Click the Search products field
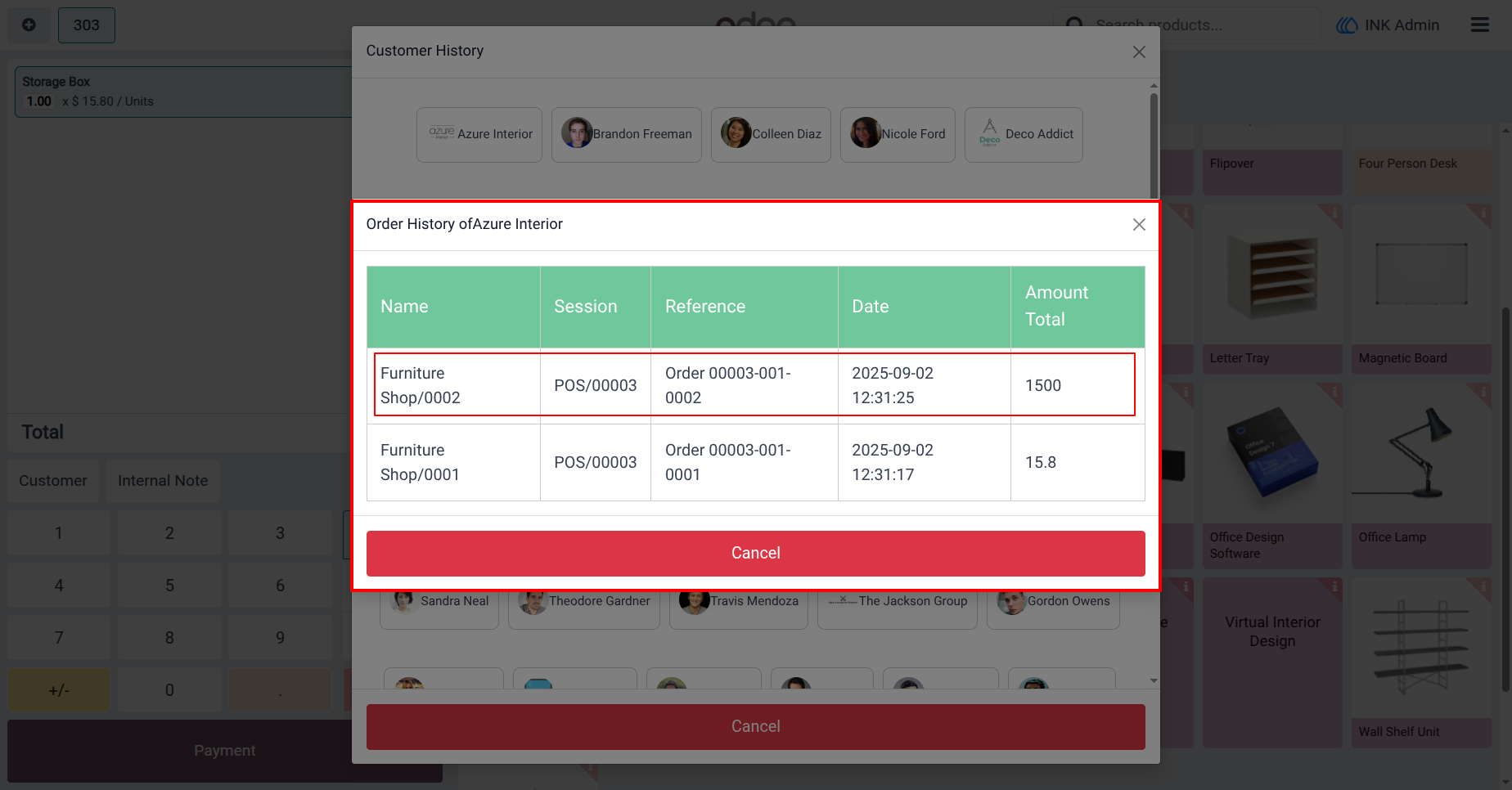 [x=1186, y=25]
